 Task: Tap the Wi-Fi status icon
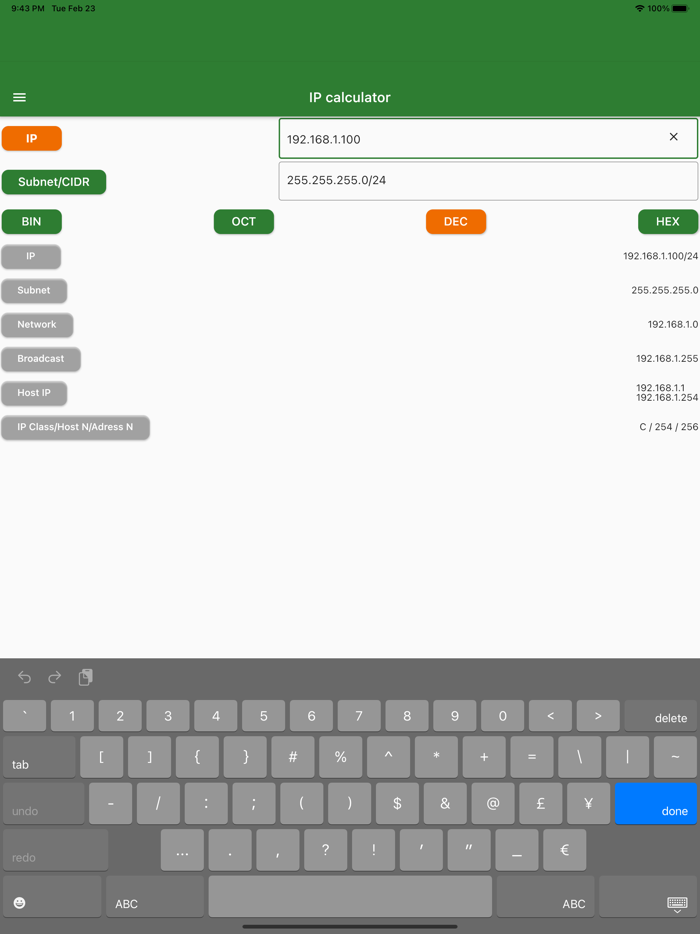pyautogui.click(x=640, y=8)
